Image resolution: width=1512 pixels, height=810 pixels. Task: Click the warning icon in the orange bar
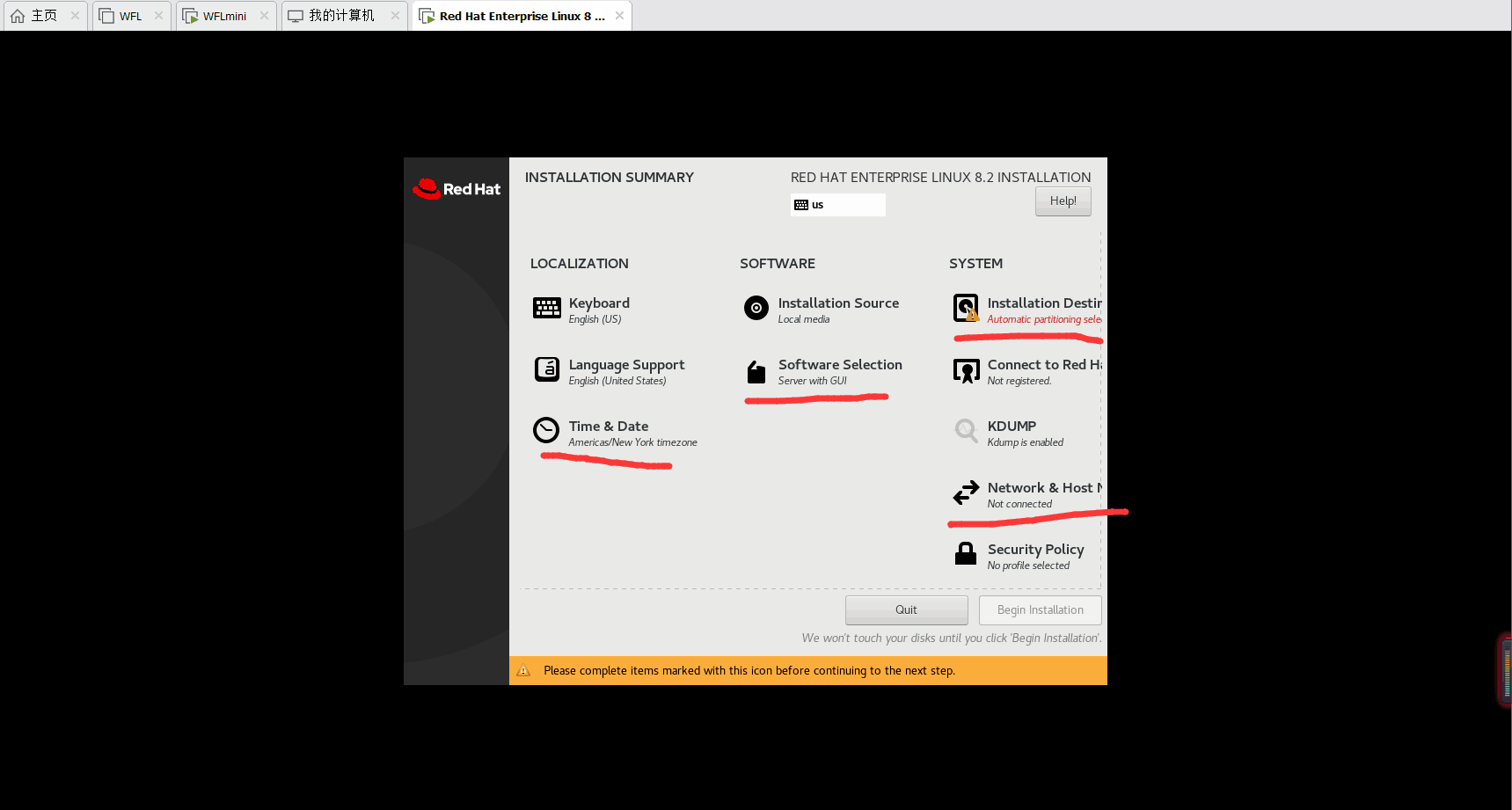[523, 670]
